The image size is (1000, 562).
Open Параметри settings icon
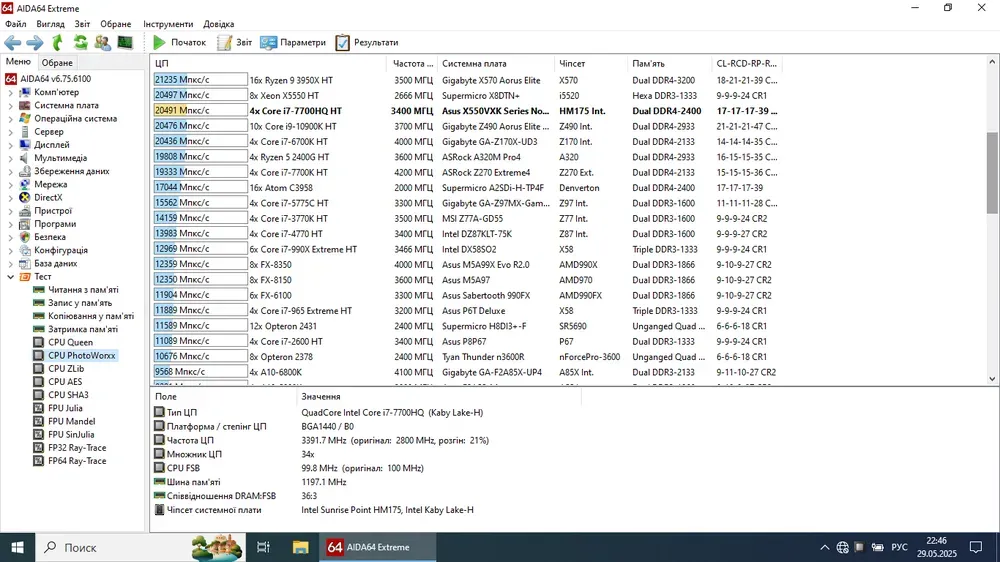292,43
